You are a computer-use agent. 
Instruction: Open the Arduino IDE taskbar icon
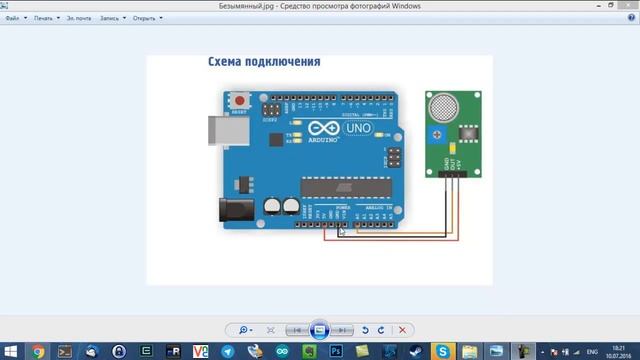282,351
